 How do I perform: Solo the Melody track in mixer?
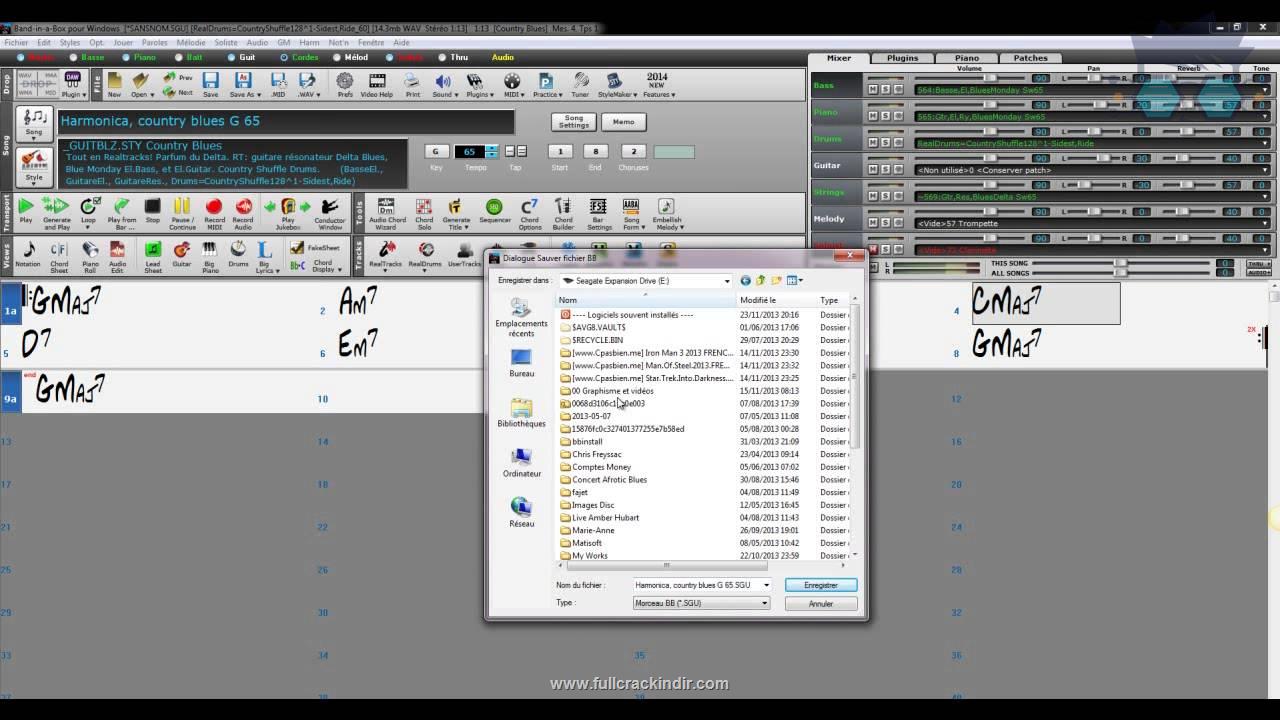tap(884, 223)
